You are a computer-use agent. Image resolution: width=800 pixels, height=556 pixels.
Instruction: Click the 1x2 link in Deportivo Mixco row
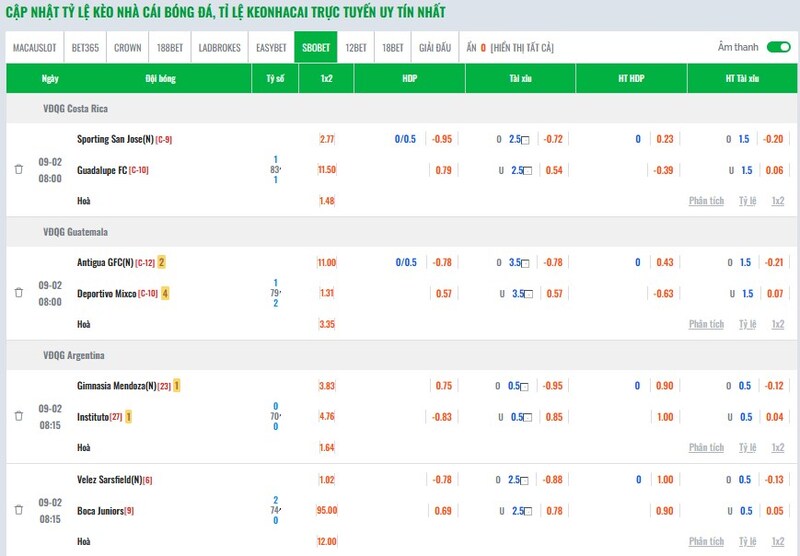point(777,324)
